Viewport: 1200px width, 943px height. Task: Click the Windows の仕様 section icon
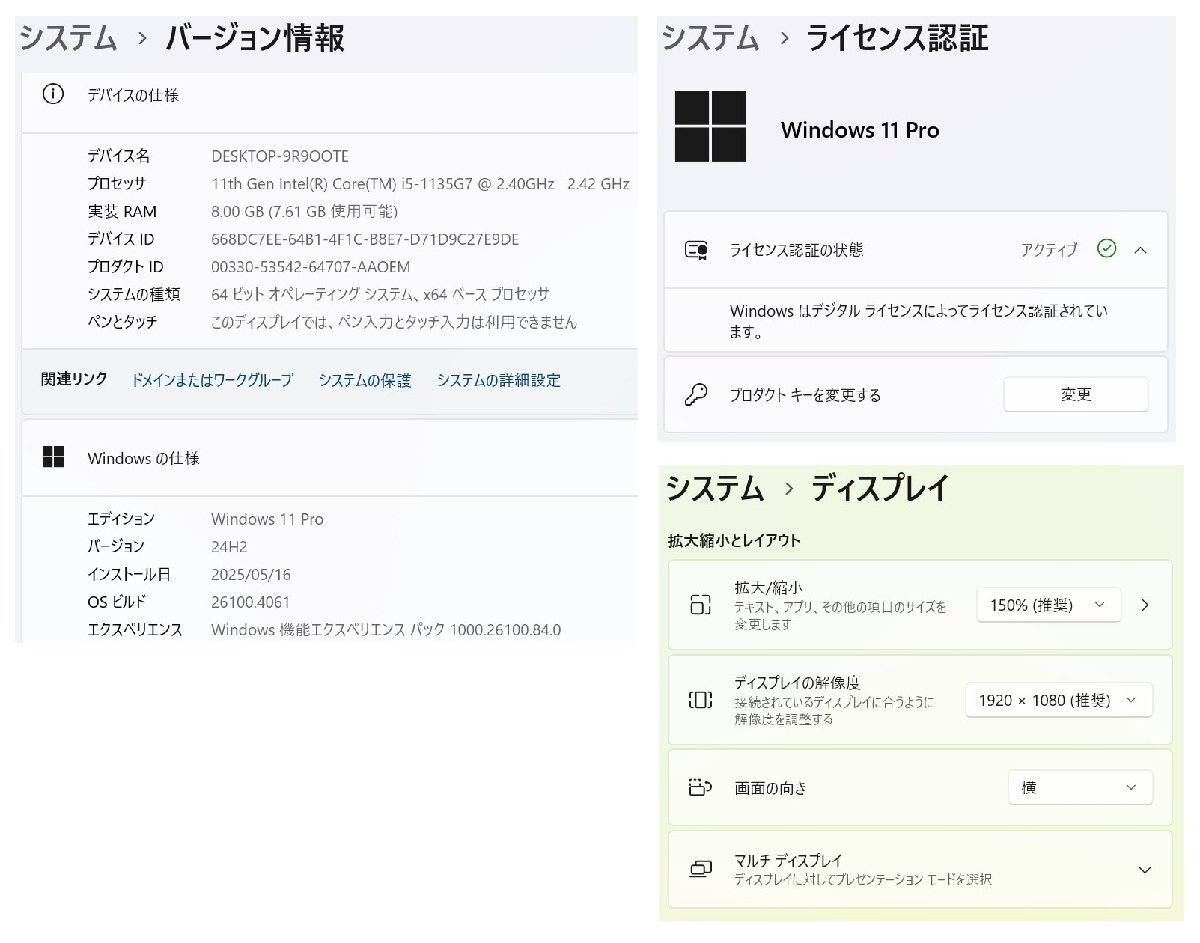(52, 457)
